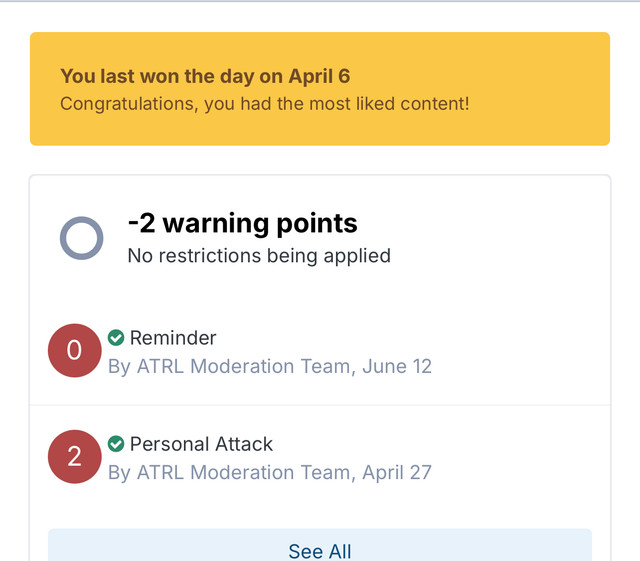The height and width of the screenshot is (561, 640).
Task: Click the most liked content congratulations text
Action: pyautogui.click(x=265, y=104)
